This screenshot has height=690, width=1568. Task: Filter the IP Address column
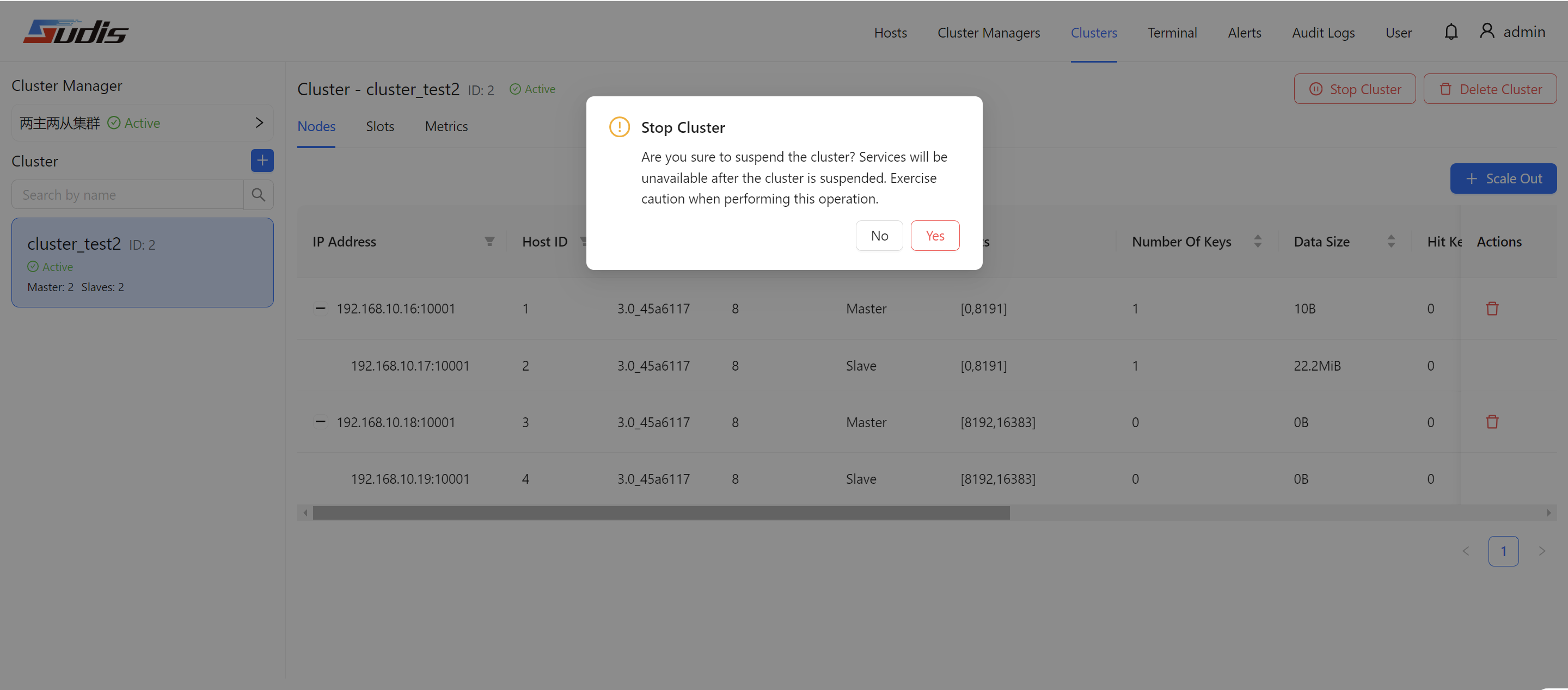pos(489,242)
